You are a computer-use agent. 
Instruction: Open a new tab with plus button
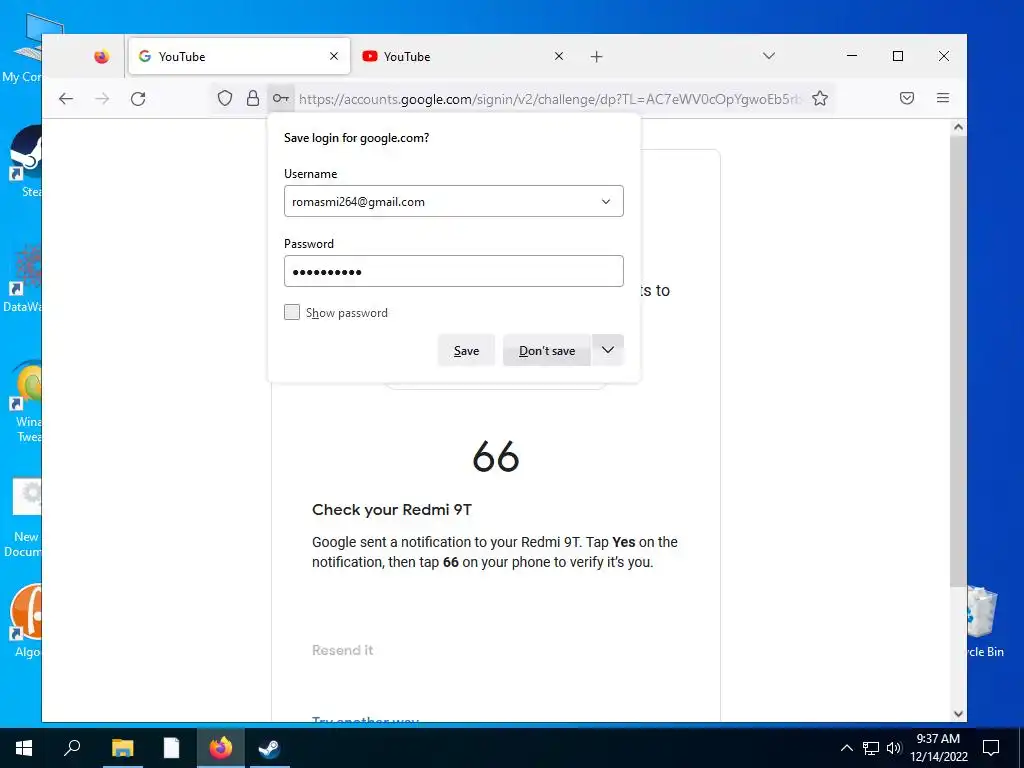pos(596,57)
